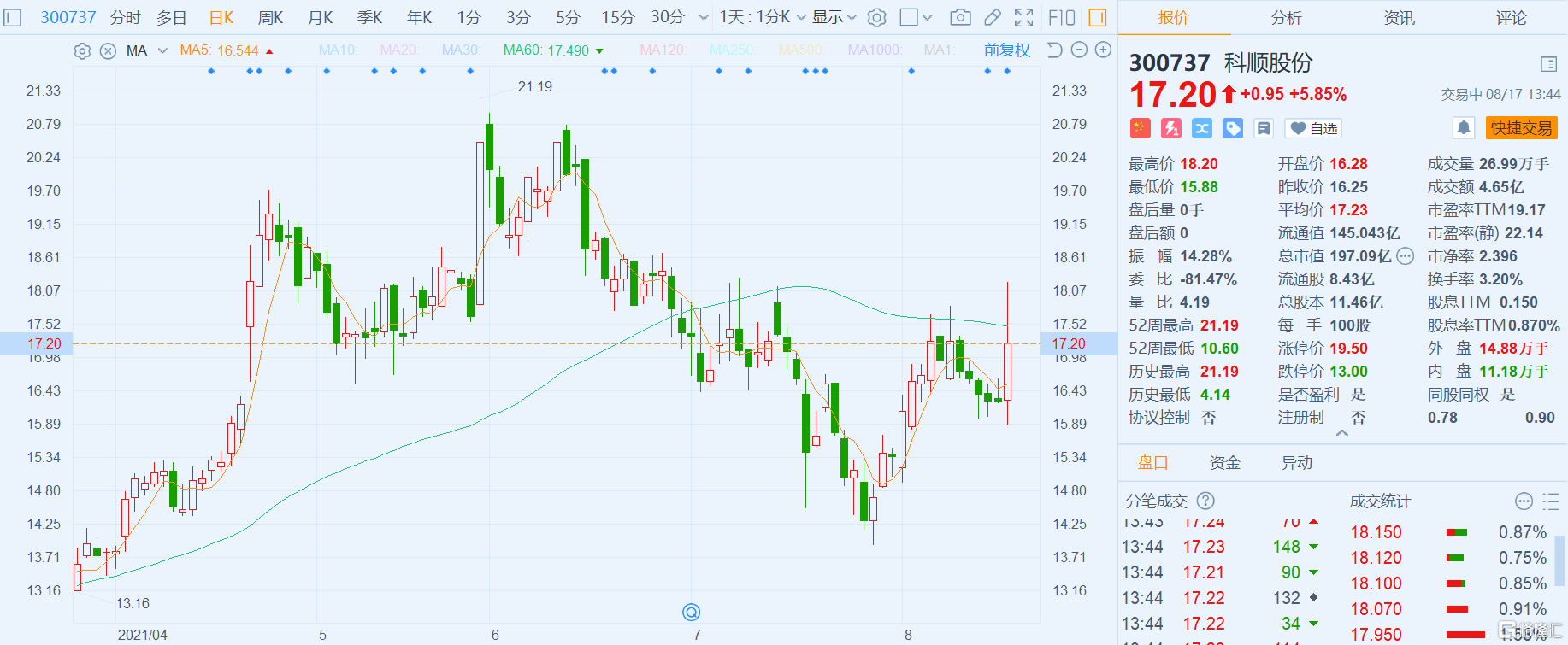Screen dimensions: 1568x645
Task: Open the 资金 capital flow tab
Action: (1225, 463)
